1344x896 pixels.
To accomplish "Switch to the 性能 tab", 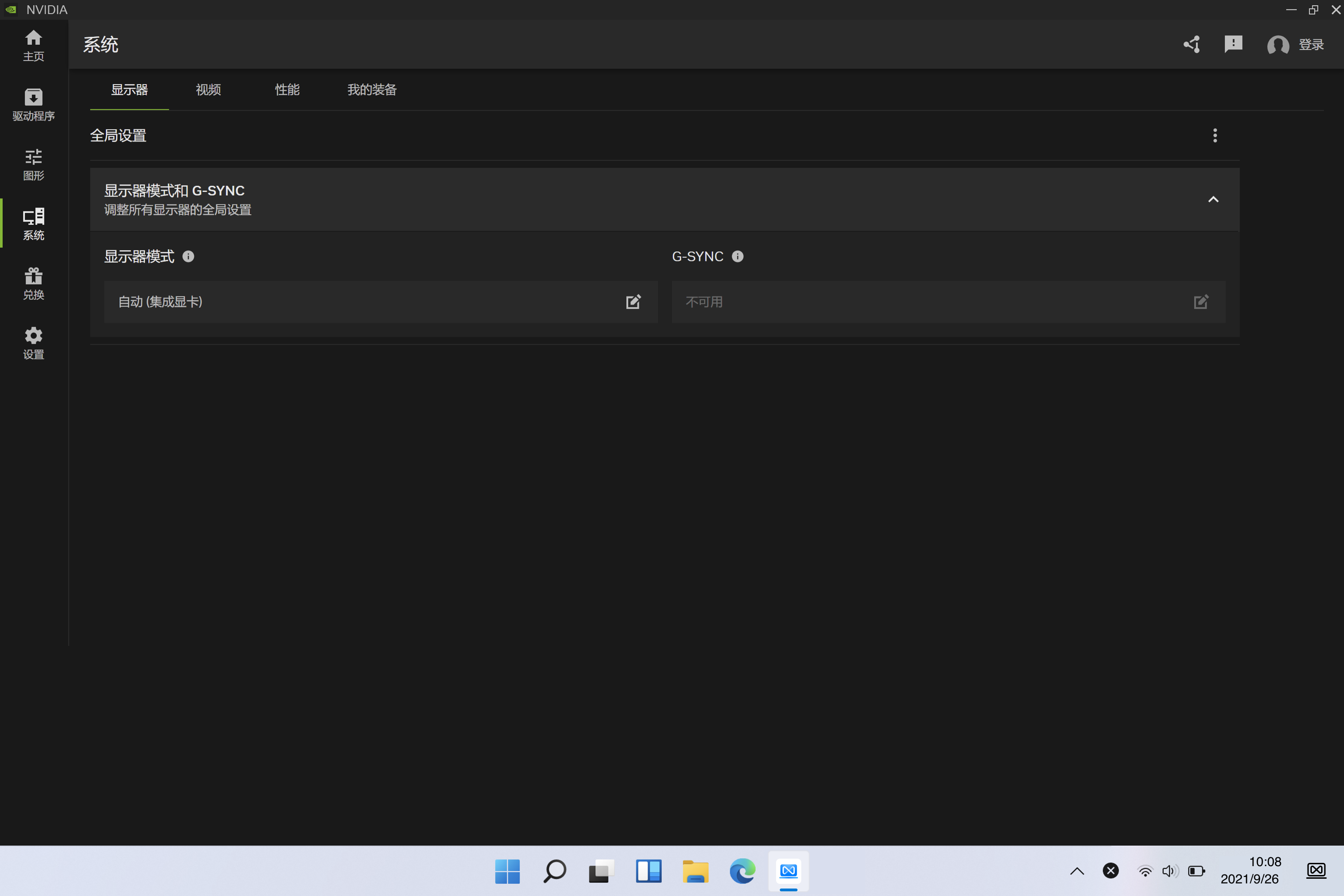I will pyautogui.click(x=287, y=90).
